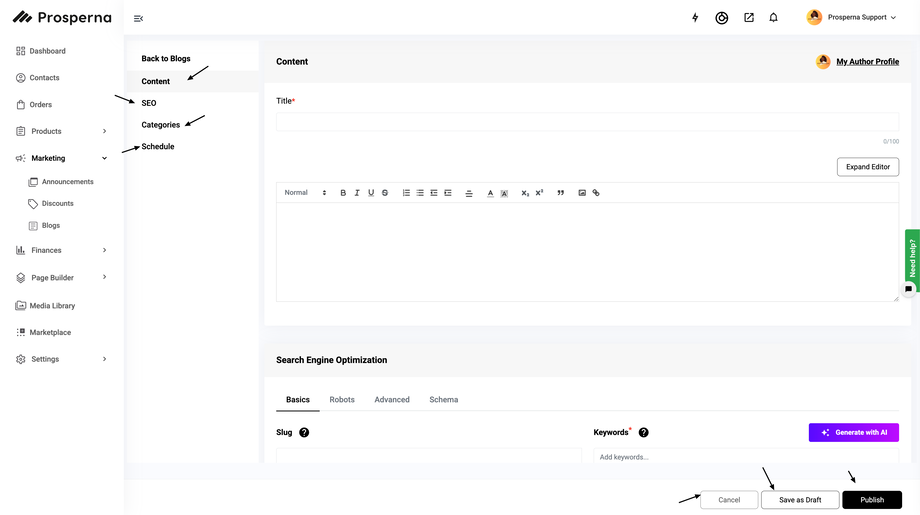Click Cancel button
Image resolution: width=920 pixels, height=515 pixels.
pyautogui.click(x=729, y=500)
